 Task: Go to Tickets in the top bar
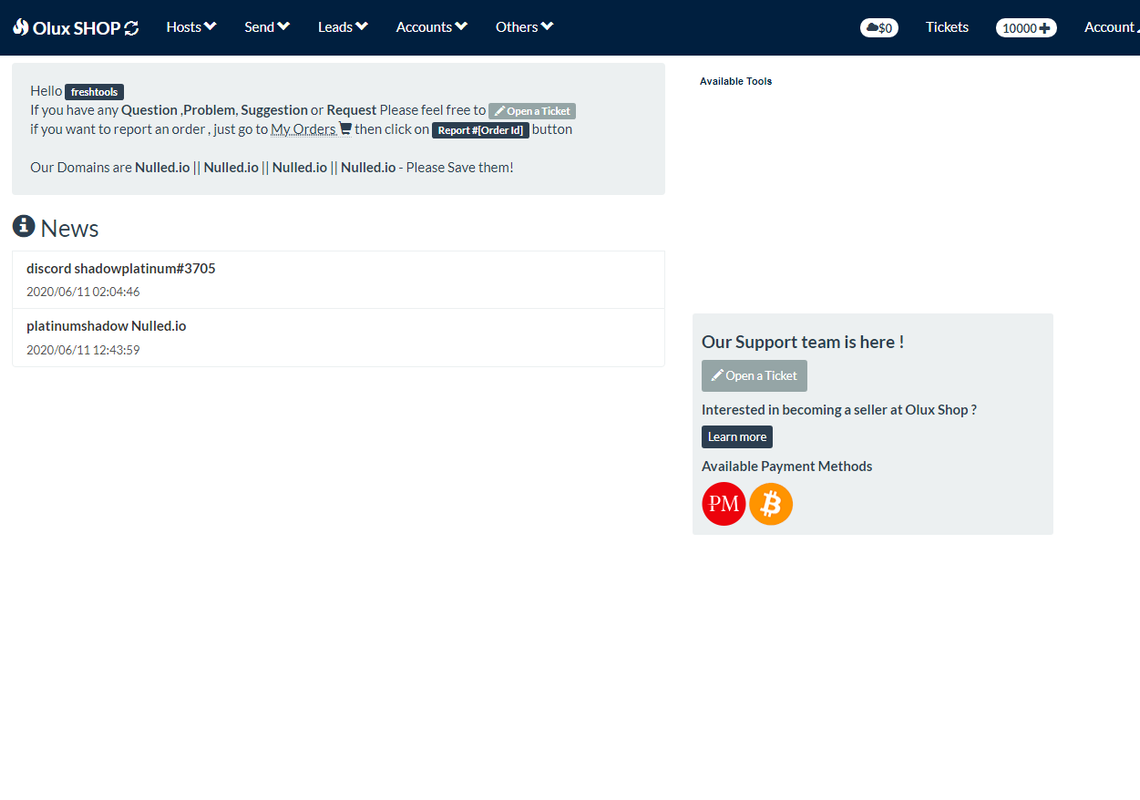click(x=947, y=27)
